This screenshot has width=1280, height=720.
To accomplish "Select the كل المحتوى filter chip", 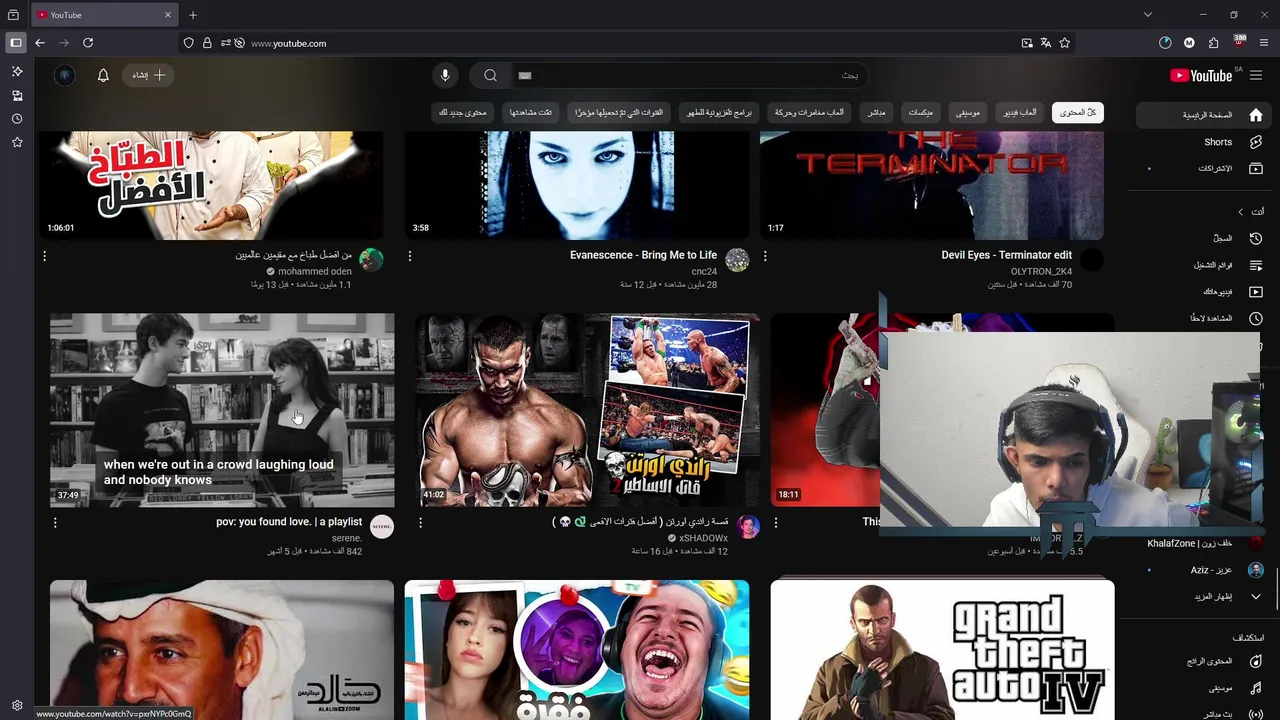I will point(1078,113).
